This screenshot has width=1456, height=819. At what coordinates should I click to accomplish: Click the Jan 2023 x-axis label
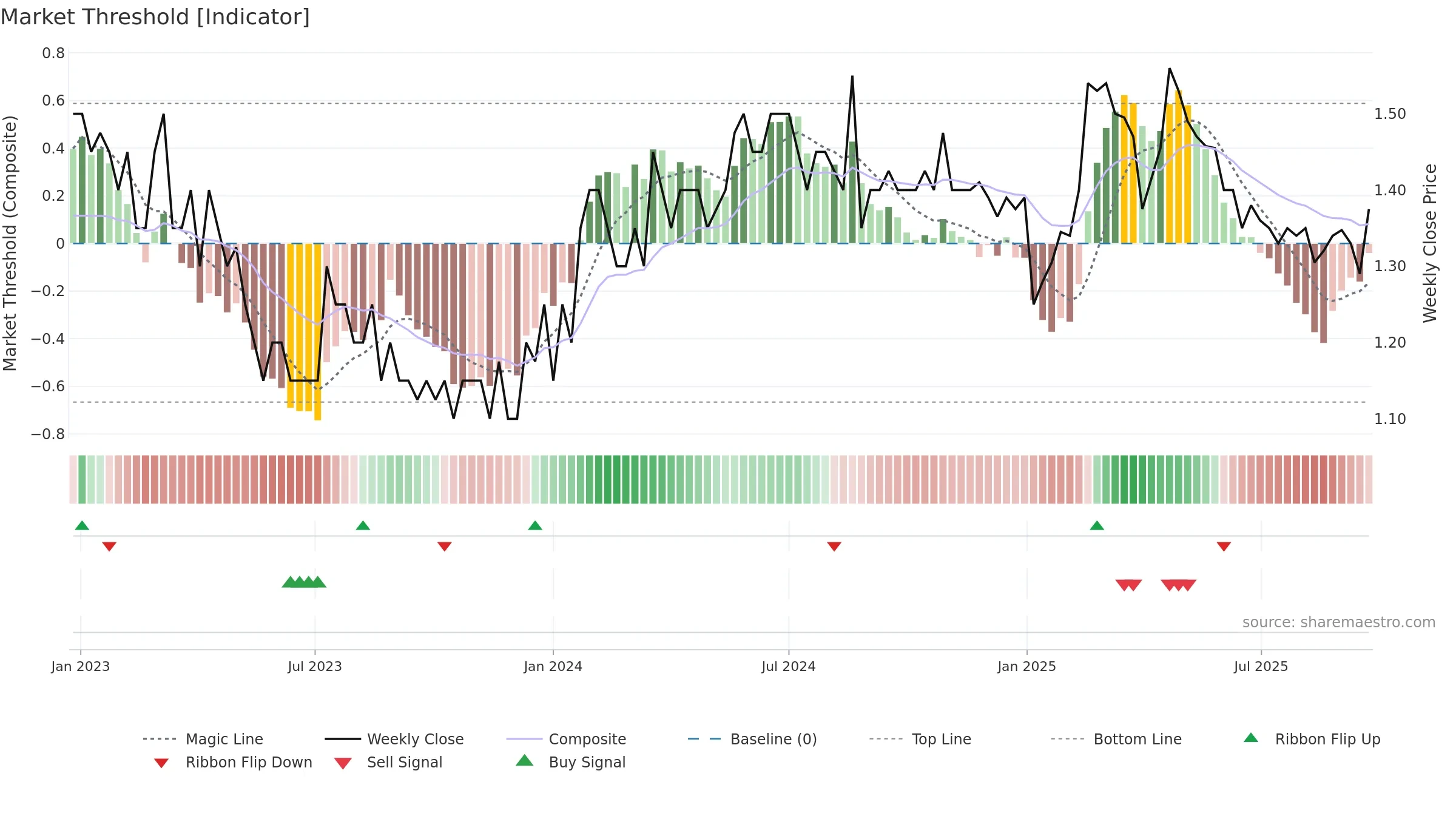(x=81, y=667)
